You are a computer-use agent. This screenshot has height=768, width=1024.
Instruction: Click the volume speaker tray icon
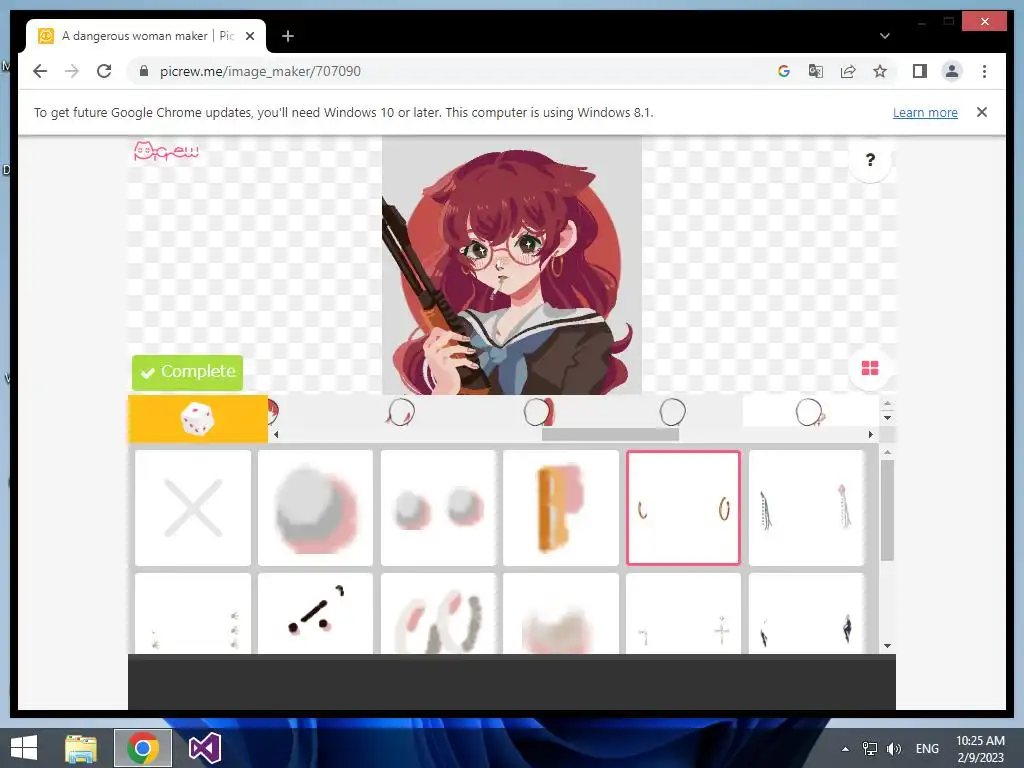coord(894,749)
